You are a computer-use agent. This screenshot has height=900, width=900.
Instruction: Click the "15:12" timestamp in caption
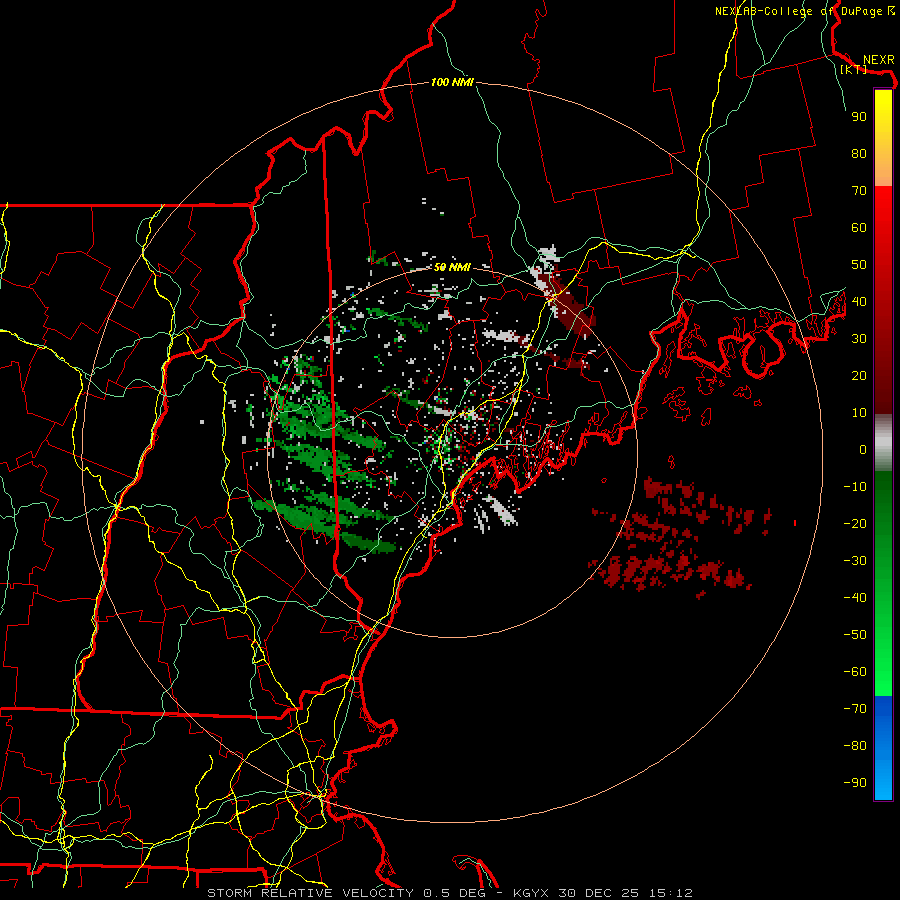671,893
